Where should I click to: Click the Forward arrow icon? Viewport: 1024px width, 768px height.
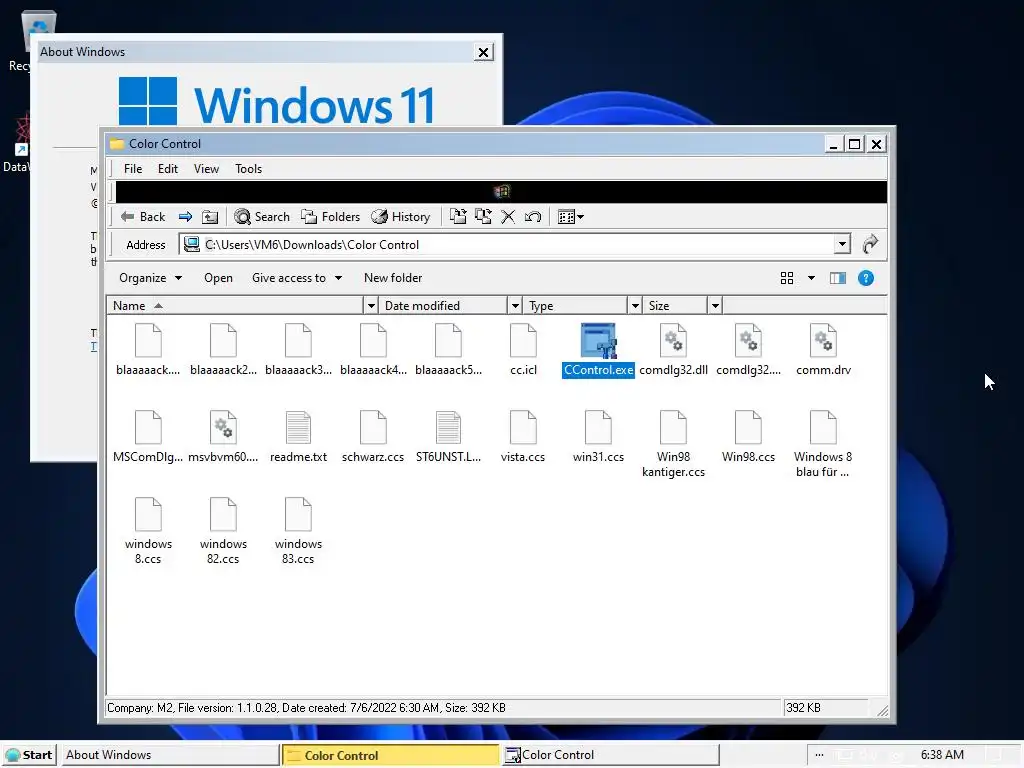tap(185, 217)
